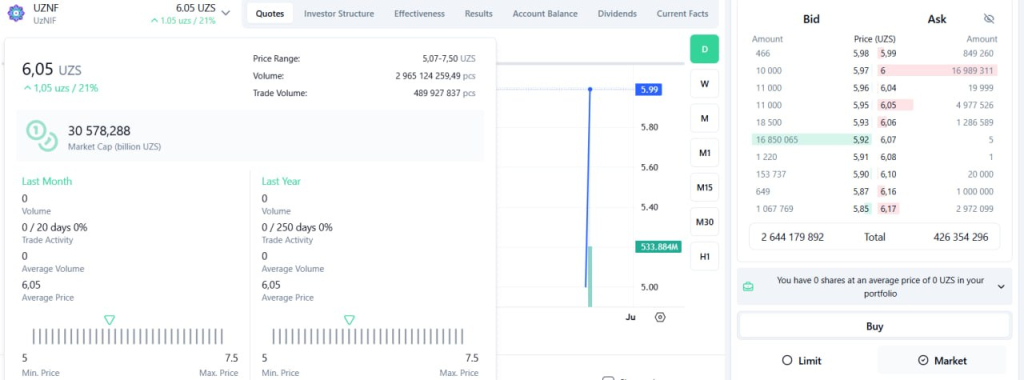Image resolution: width=1024 pixels, height=380 pixels.
Task: Open the Quotes tab
Action: [270, 14]
